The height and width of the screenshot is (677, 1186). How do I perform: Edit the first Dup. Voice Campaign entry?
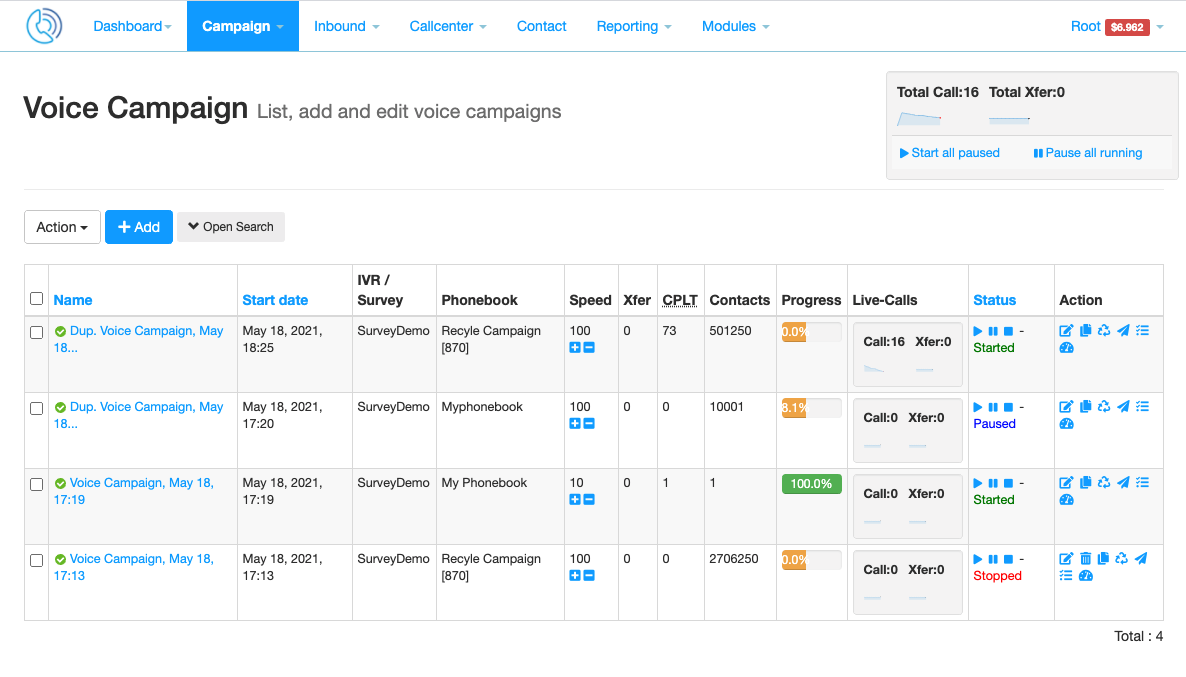click(1066, 330)
